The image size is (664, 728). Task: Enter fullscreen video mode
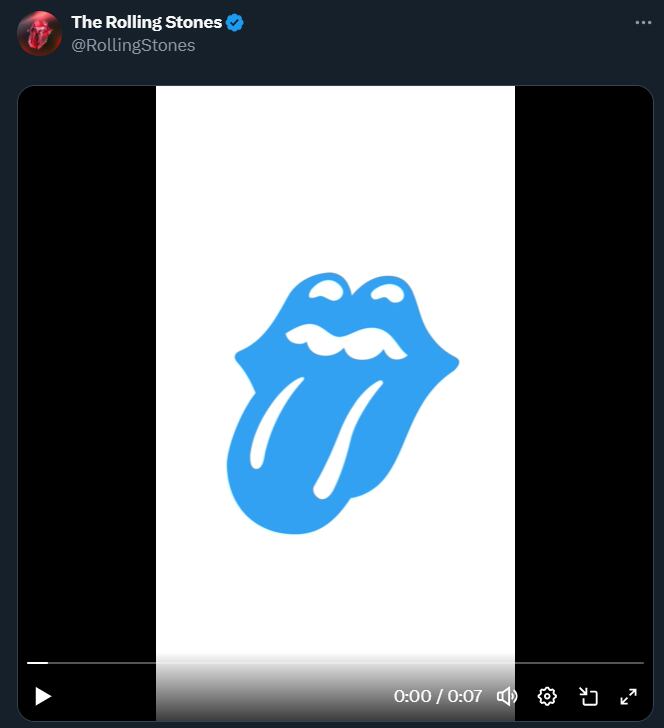coord(629,696)
